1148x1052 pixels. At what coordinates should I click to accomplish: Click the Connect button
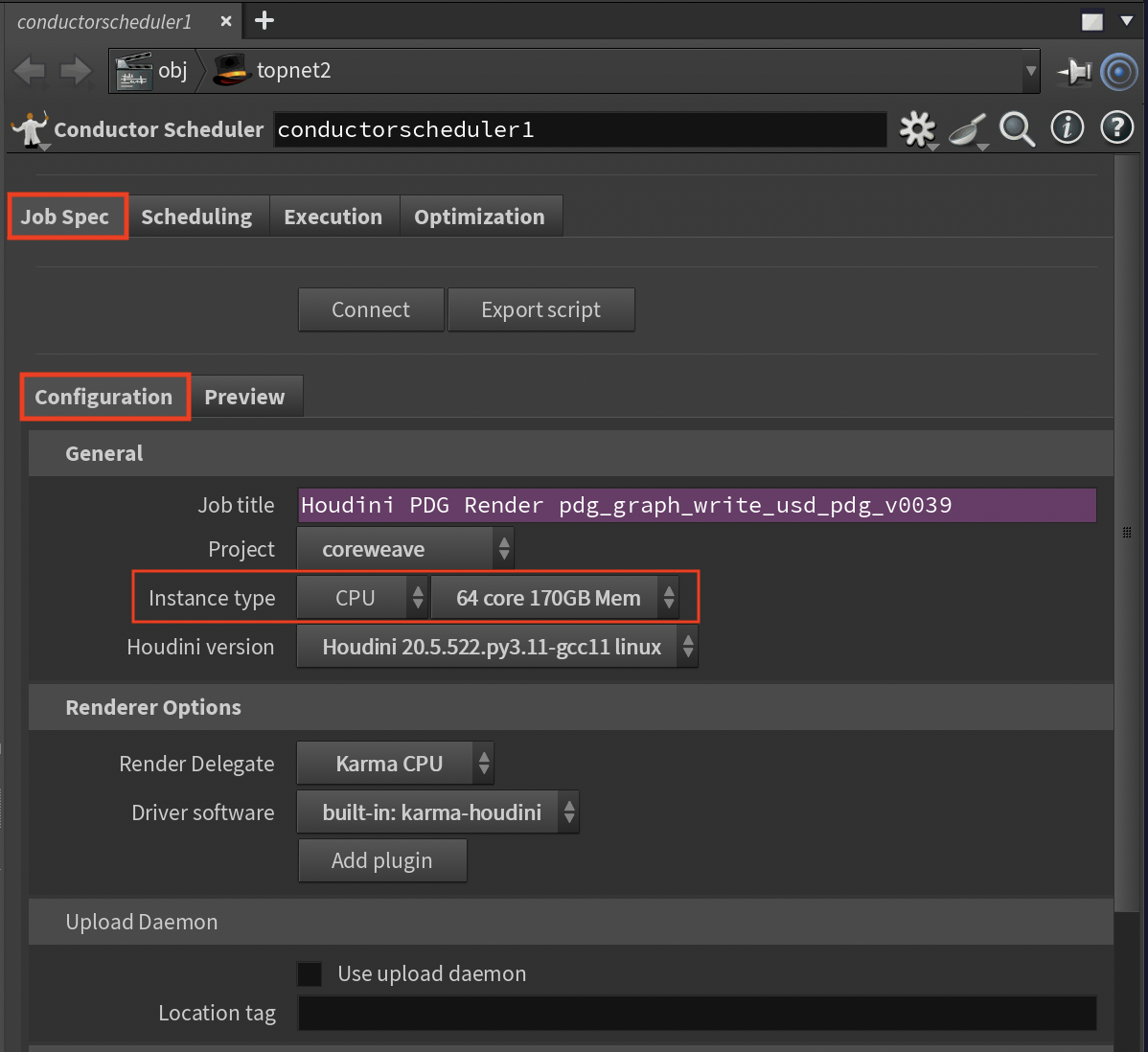tap(371, 309)
